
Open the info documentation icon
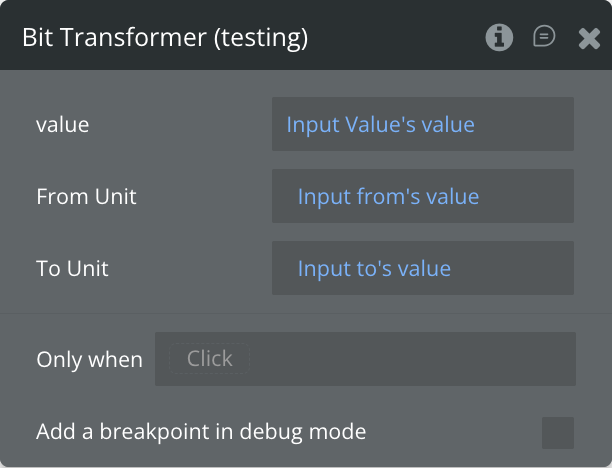click(x=499, y=38)
